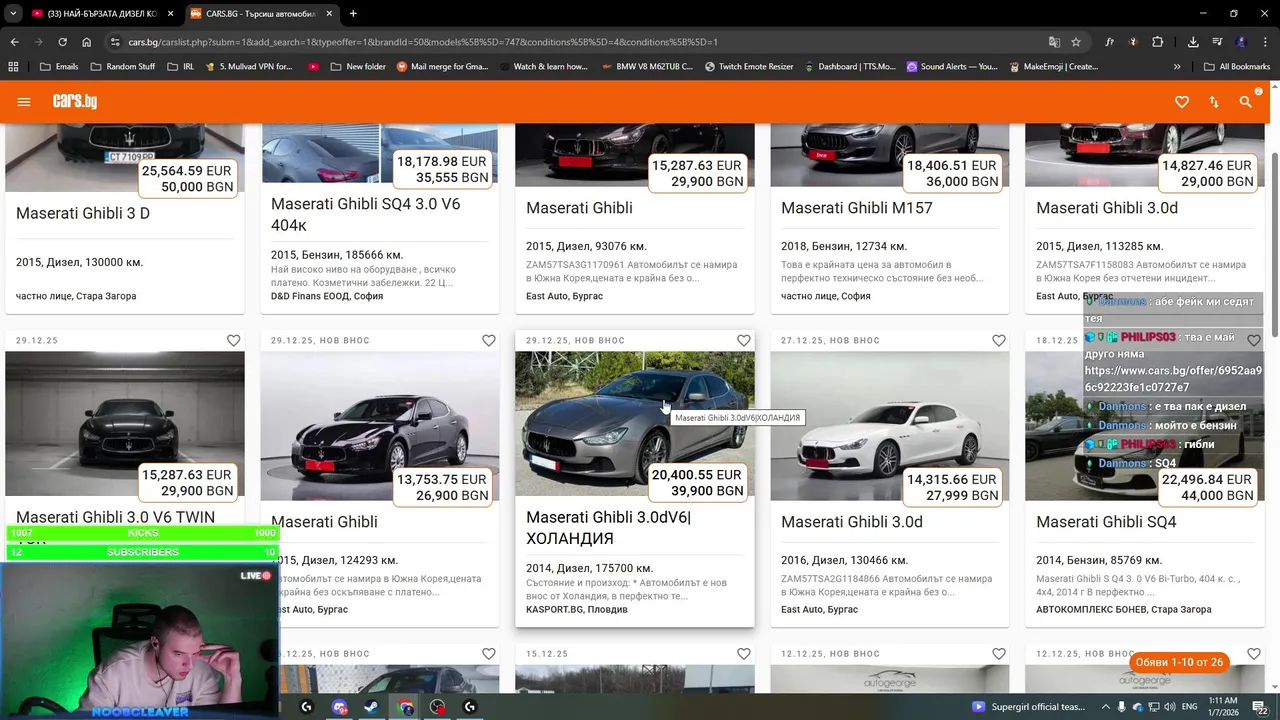Favorite the white Maserati Ghibli 3.0d listing
The width and height of the screenshot is (1280, 720).
[999, 341]
